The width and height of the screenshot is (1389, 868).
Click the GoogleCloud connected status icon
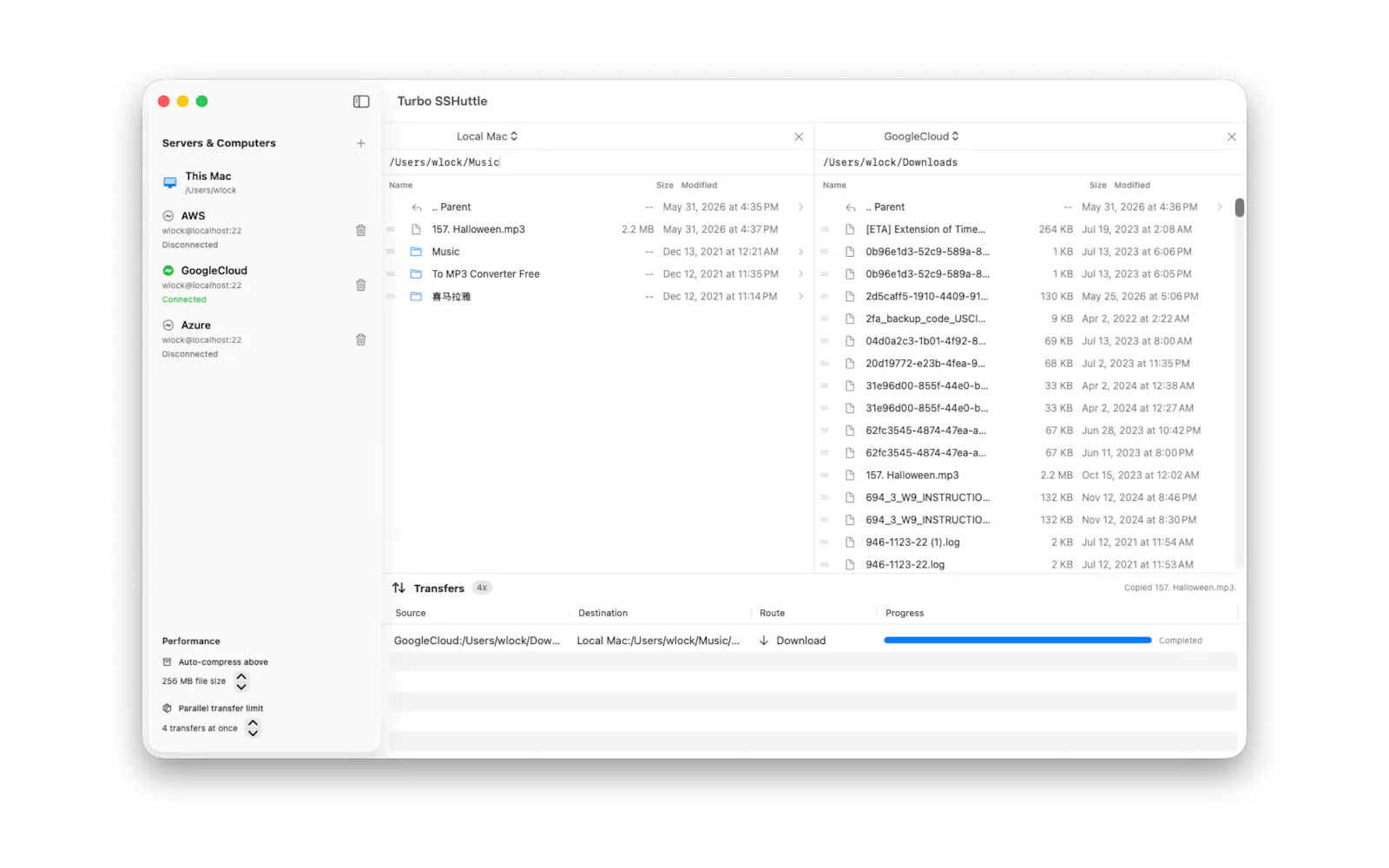point(168,271)
